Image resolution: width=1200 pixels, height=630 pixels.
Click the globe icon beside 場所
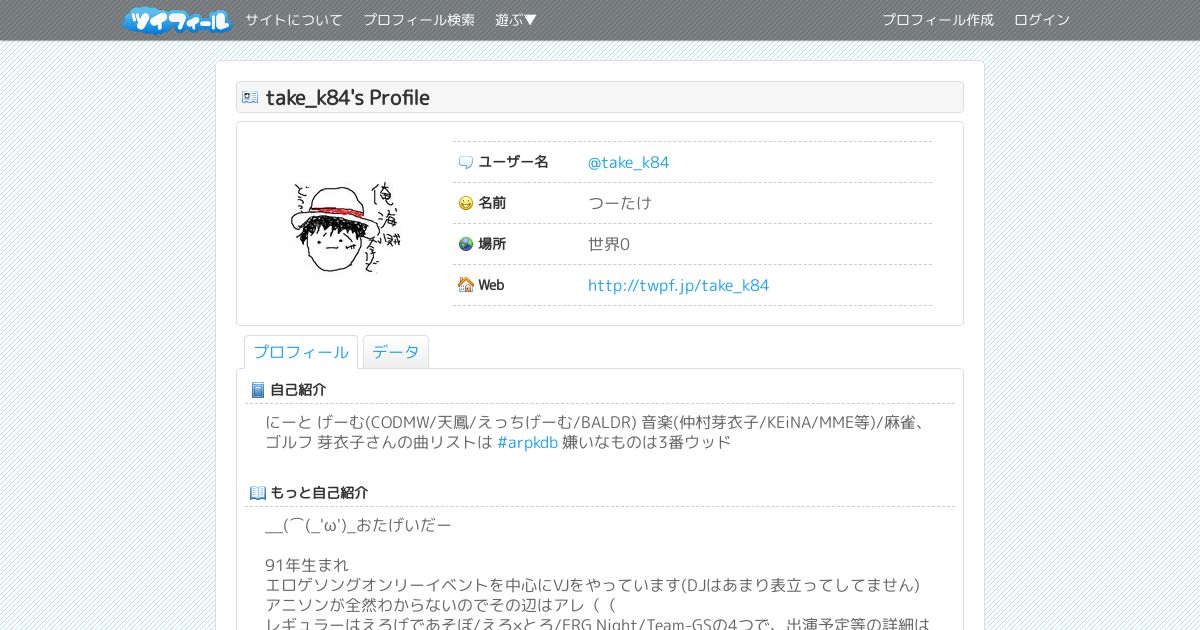(465, 244)
